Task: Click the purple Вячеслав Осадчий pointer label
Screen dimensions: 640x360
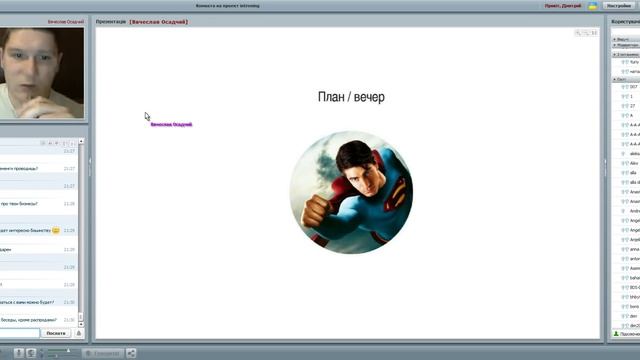Action: (x=171, y=124)
